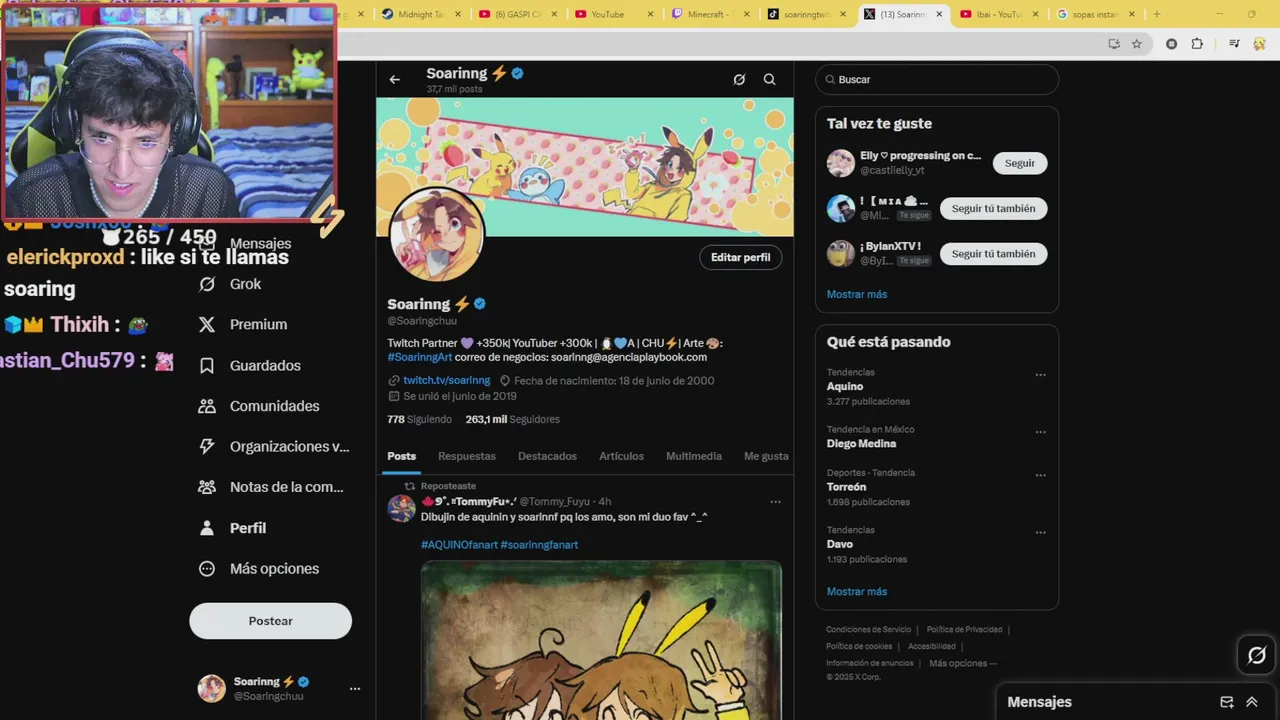Open the Política de Privacidad footer link
1280x720 pixels.
pyautogui.click(x=964, y=630)
